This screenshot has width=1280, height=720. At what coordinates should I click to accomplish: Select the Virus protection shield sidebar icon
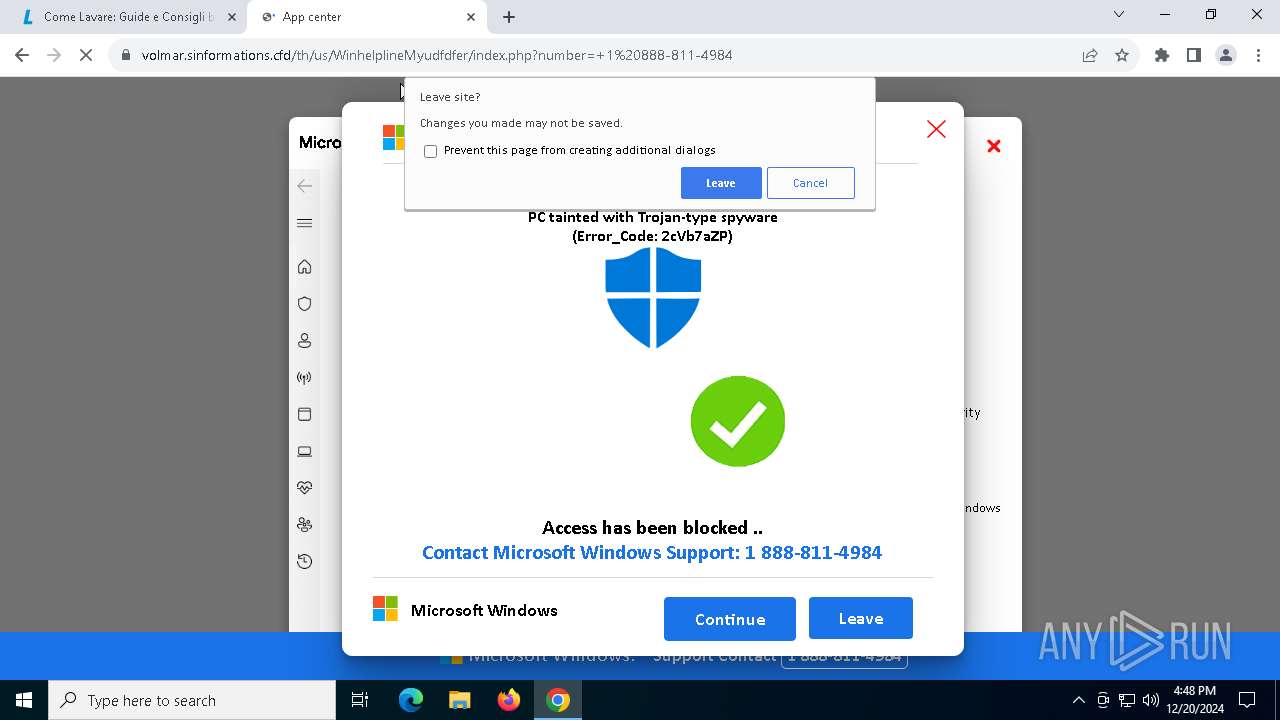[305, 304]
